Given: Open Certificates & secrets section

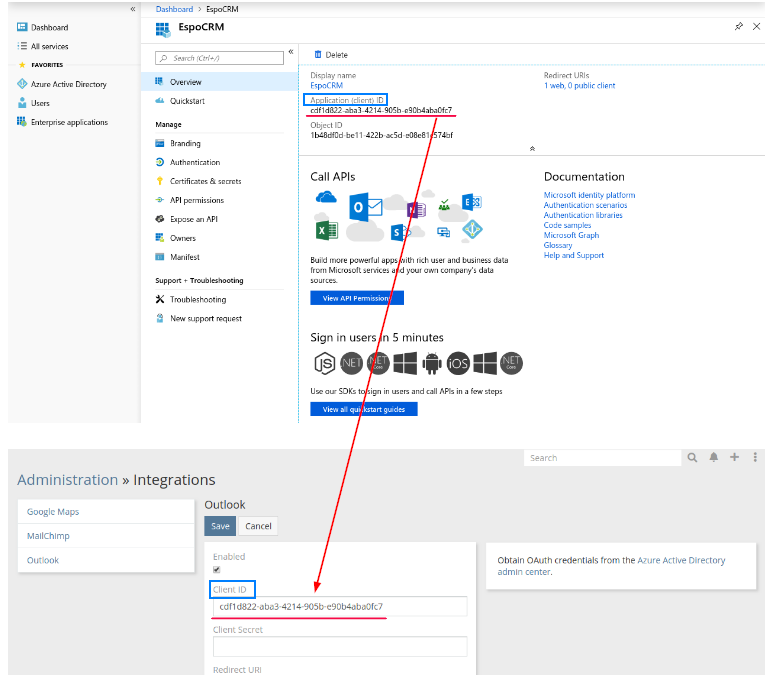Looking at the screenshot, I should (x=205, y=181).
